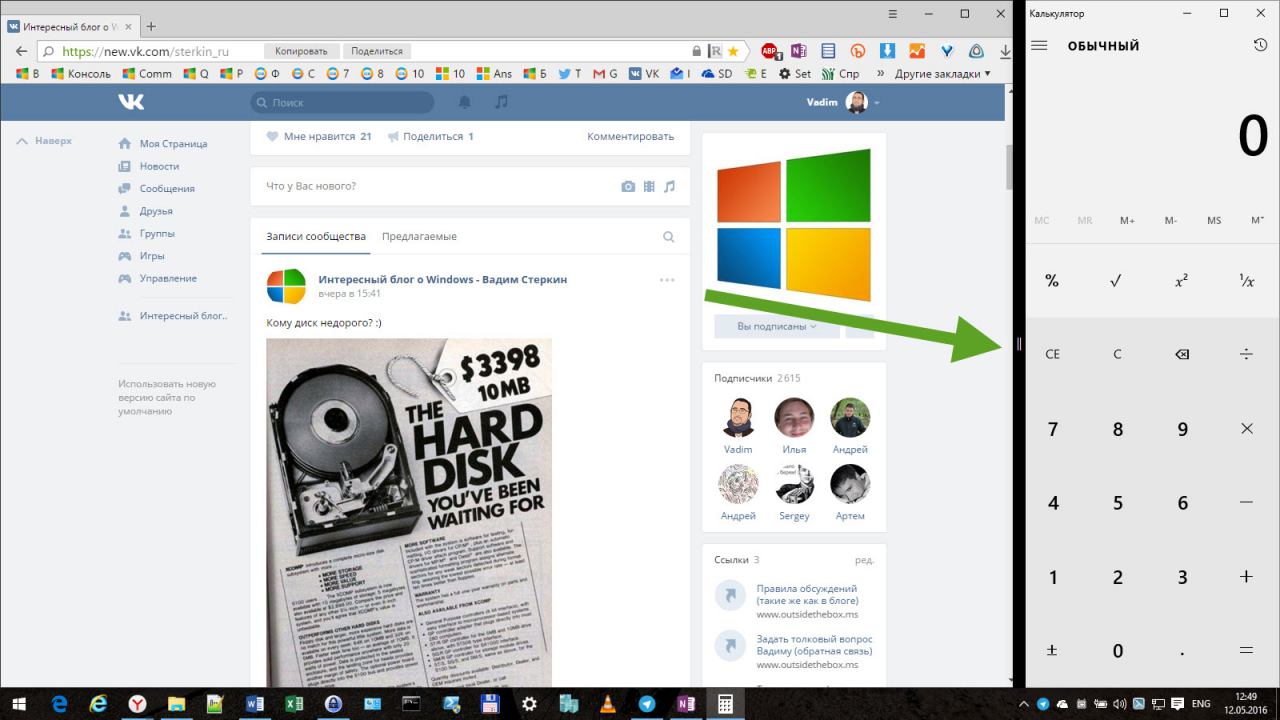
Task: Open VK notifications bell
Action: (464, 102)
